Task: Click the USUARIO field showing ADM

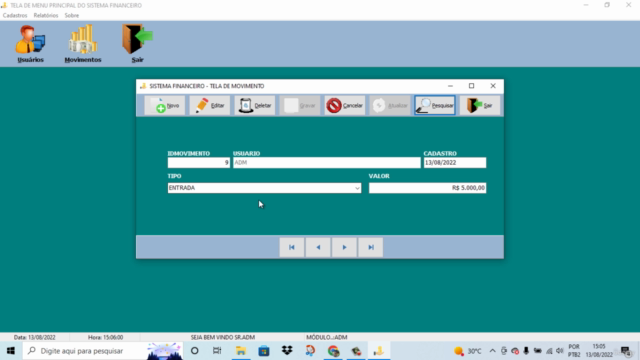Action: (327, 162)
